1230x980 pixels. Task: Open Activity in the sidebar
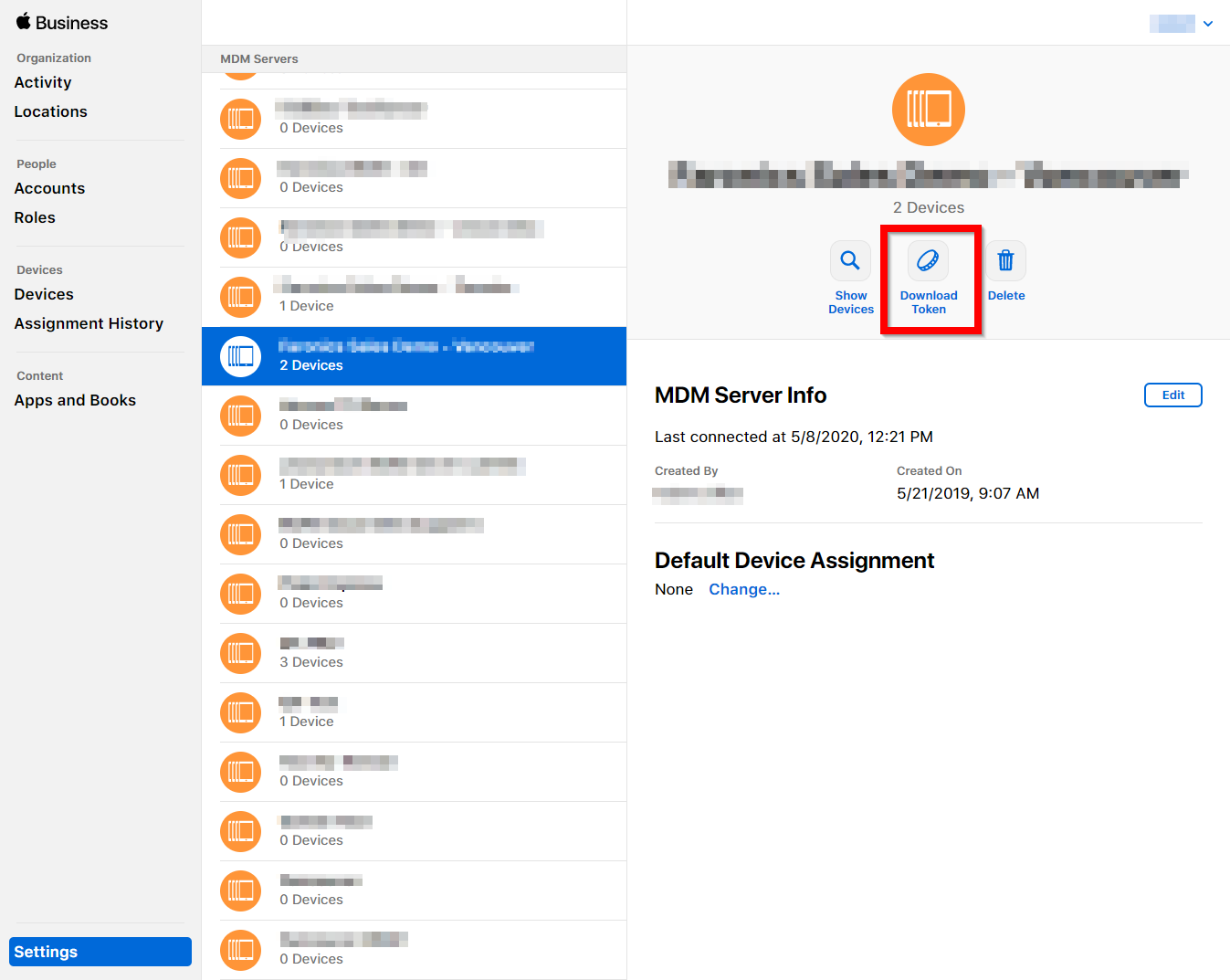click(43, 82)
